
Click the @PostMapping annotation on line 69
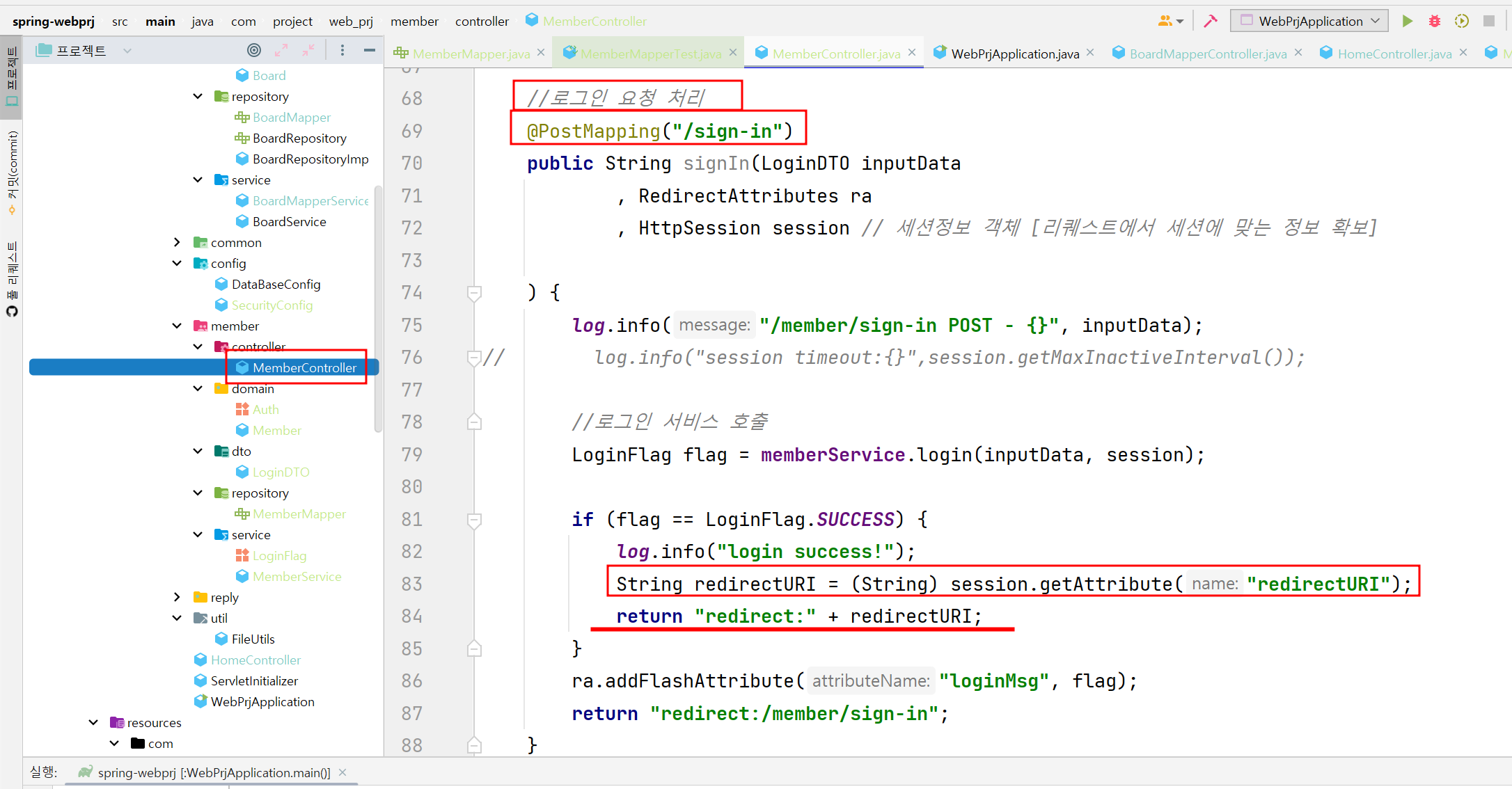[x=593, y=131]
